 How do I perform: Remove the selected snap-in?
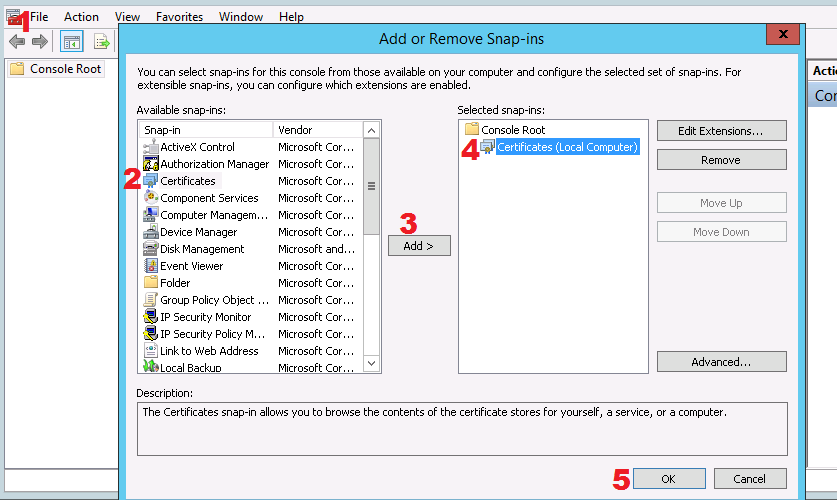(721, 160)
